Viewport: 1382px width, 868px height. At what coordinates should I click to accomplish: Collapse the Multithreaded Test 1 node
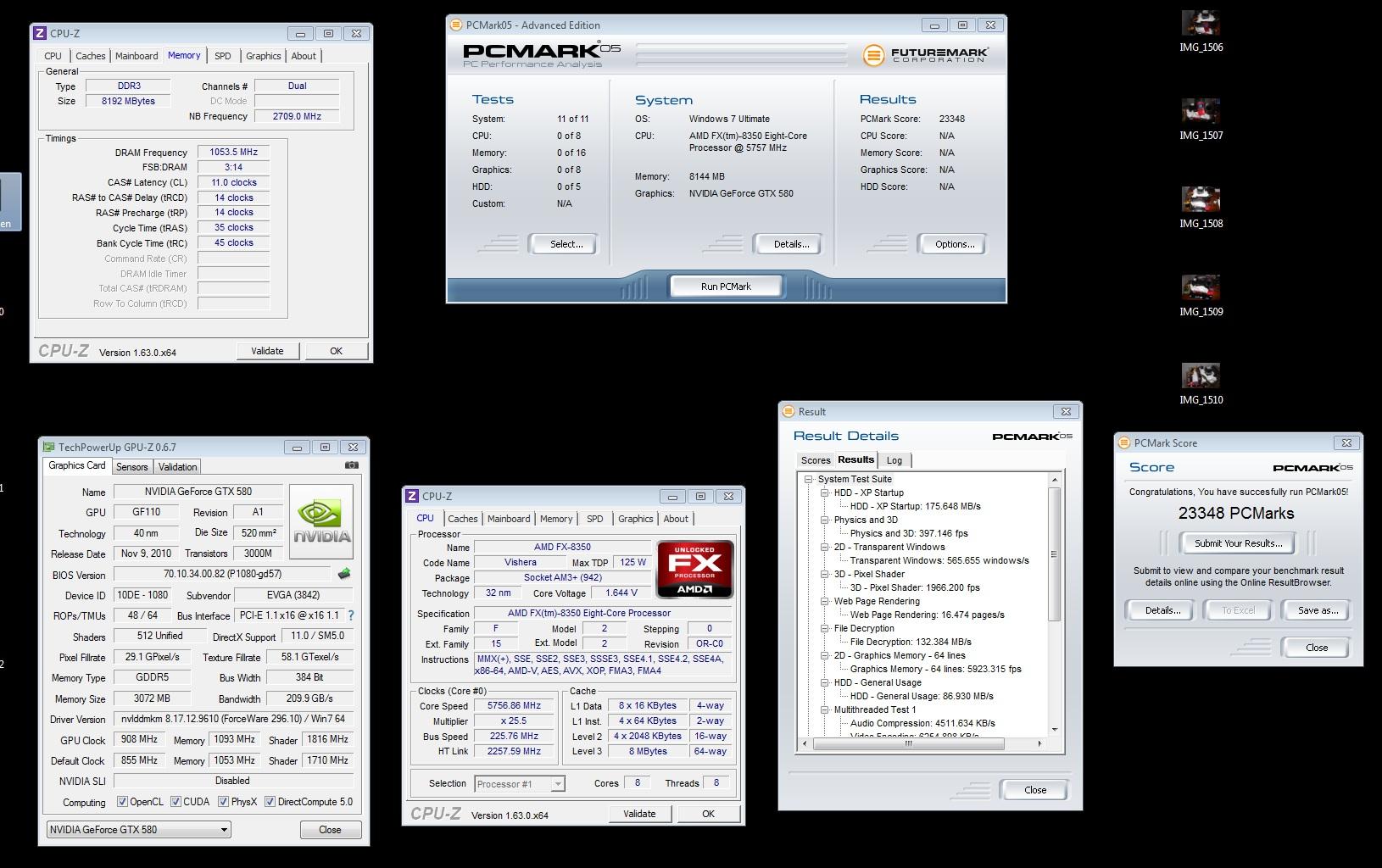click(x=824, y=709)
